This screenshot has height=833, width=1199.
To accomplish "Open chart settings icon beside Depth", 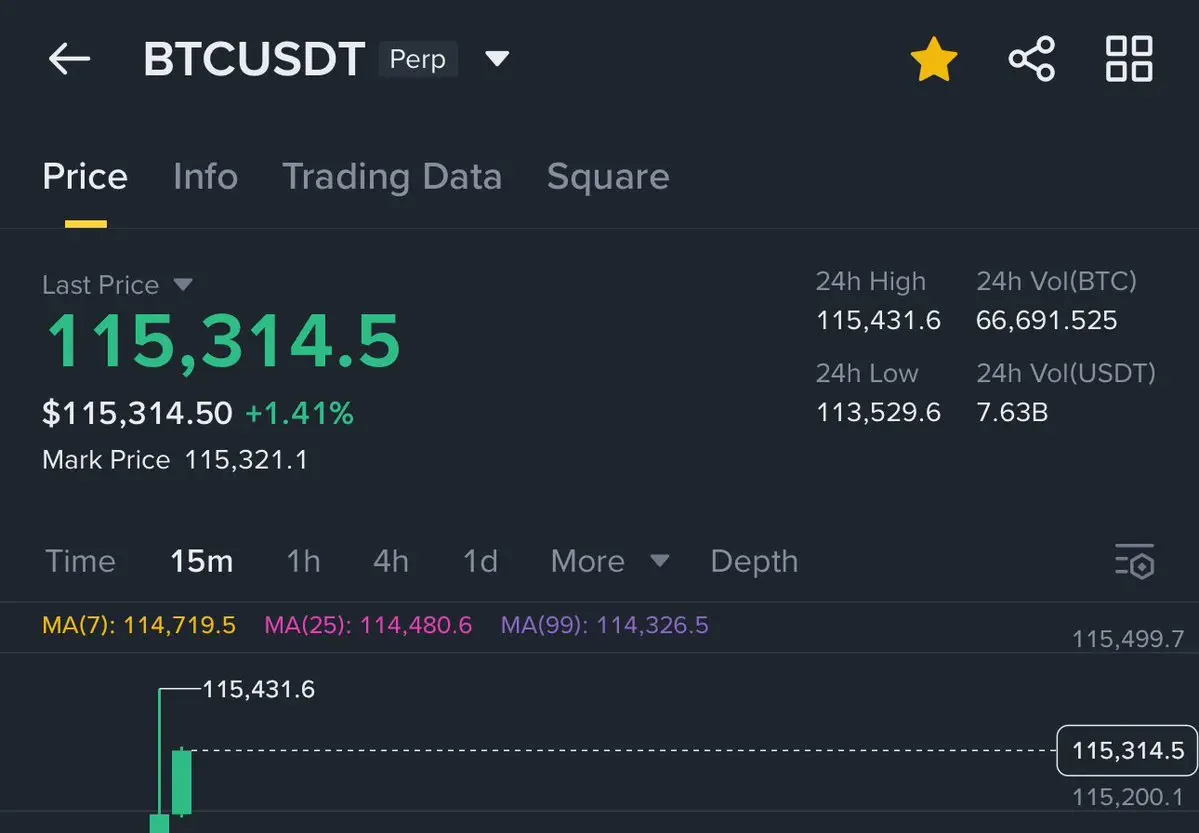I will point(1134,562).
